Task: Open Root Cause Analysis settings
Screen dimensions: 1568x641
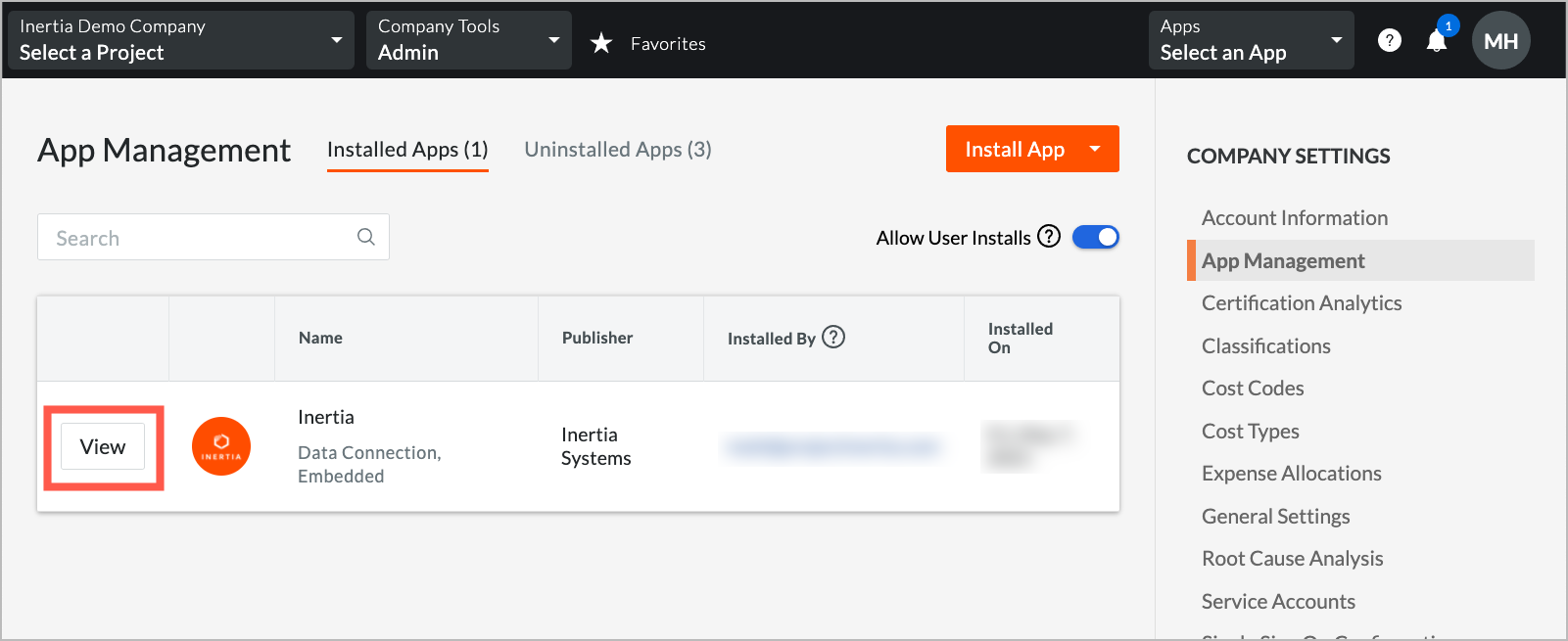Action: (1293, 558)
